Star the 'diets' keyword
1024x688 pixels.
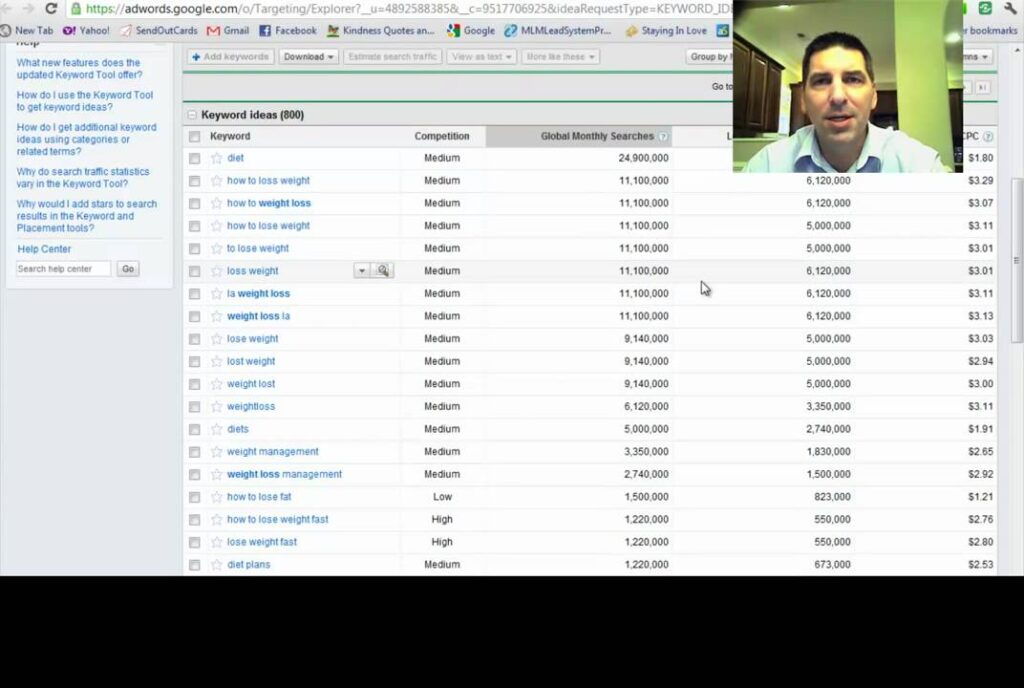[217, 429]
